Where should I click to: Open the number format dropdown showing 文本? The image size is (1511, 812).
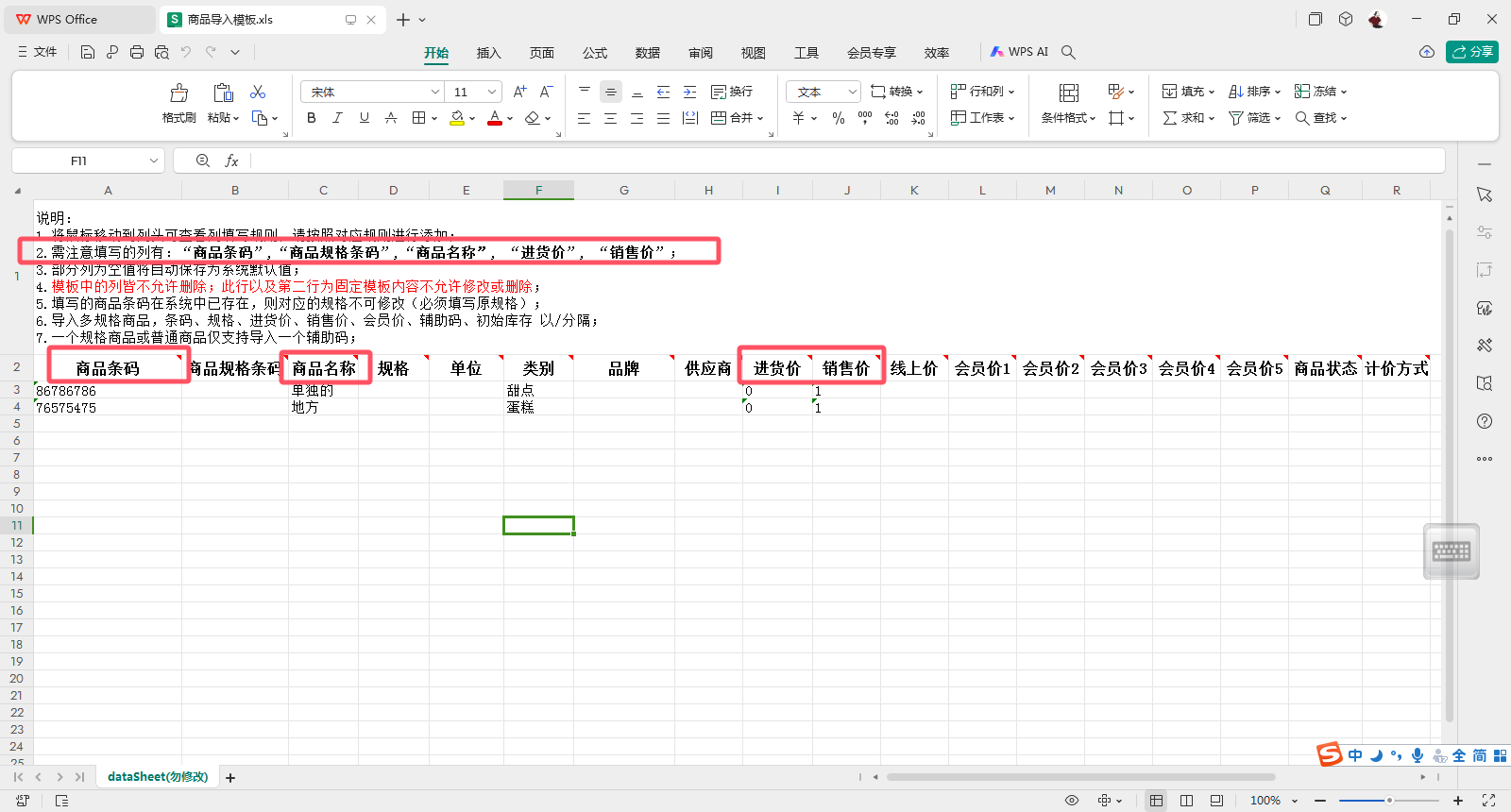pos(823,92)
